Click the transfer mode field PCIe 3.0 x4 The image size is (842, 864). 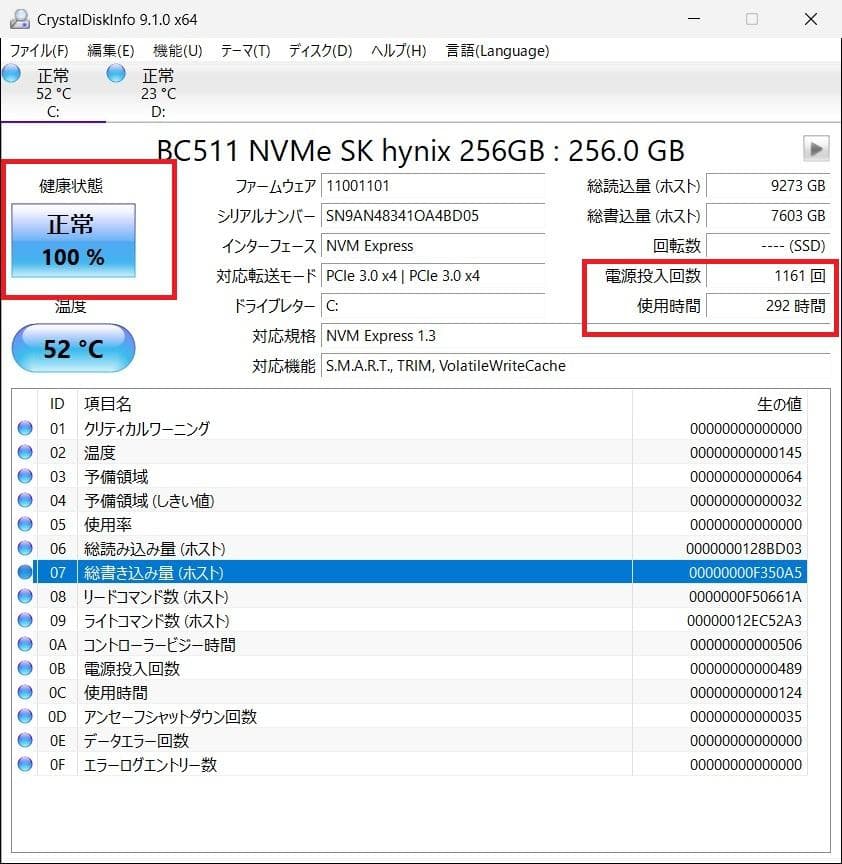(433, 276)
